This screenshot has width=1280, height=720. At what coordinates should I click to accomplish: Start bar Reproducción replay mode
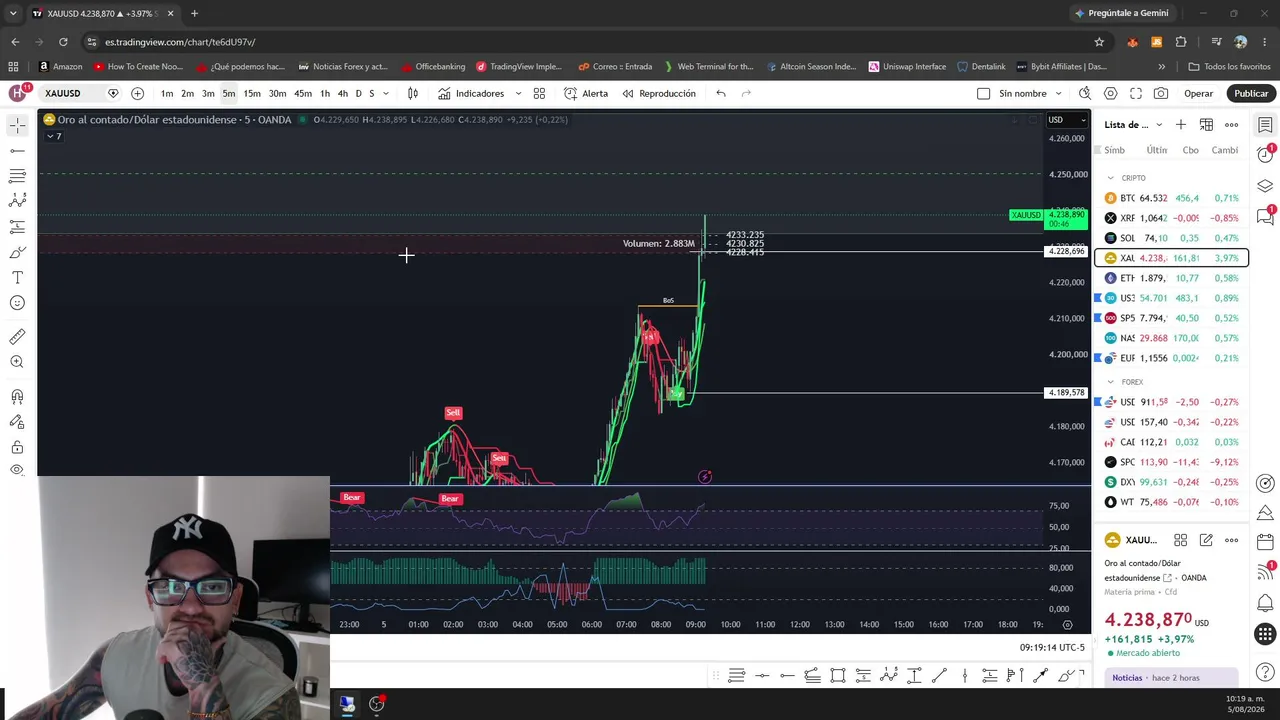659,94
